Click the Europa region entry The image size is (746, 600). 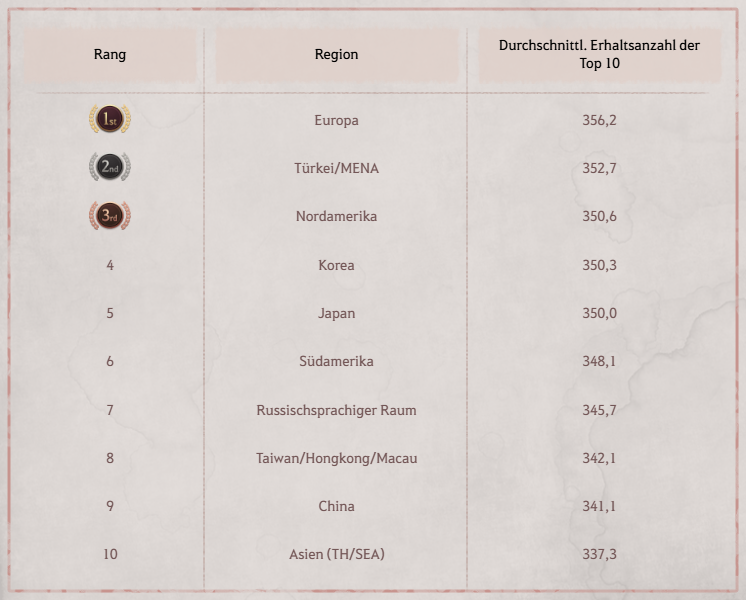tap(336, 120)
